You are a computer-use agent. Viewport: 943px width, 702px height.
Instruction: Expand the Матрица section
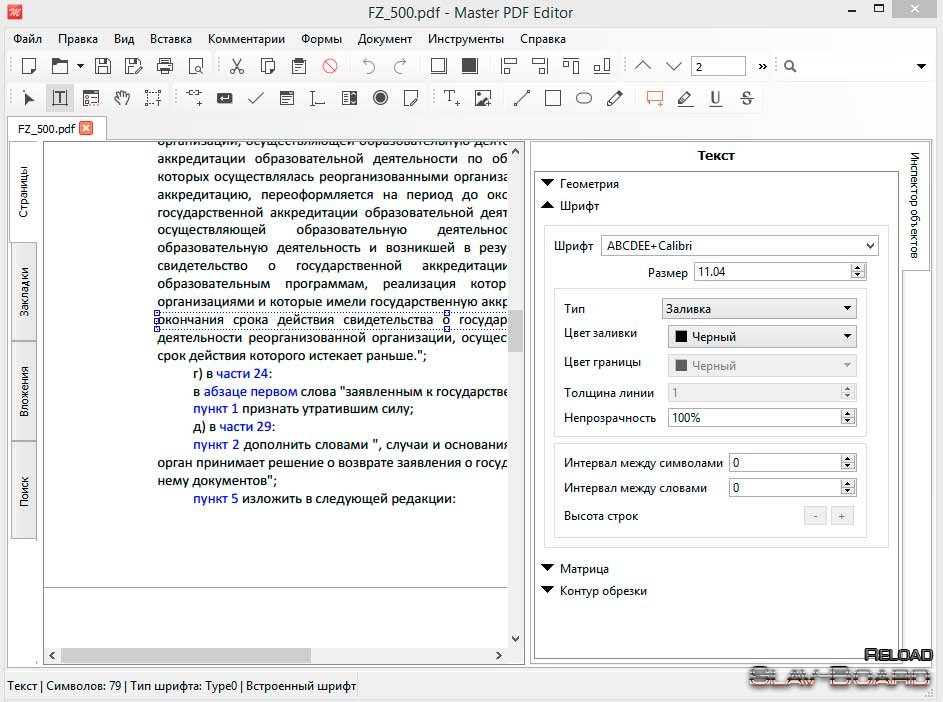click(x=548, y=568)
